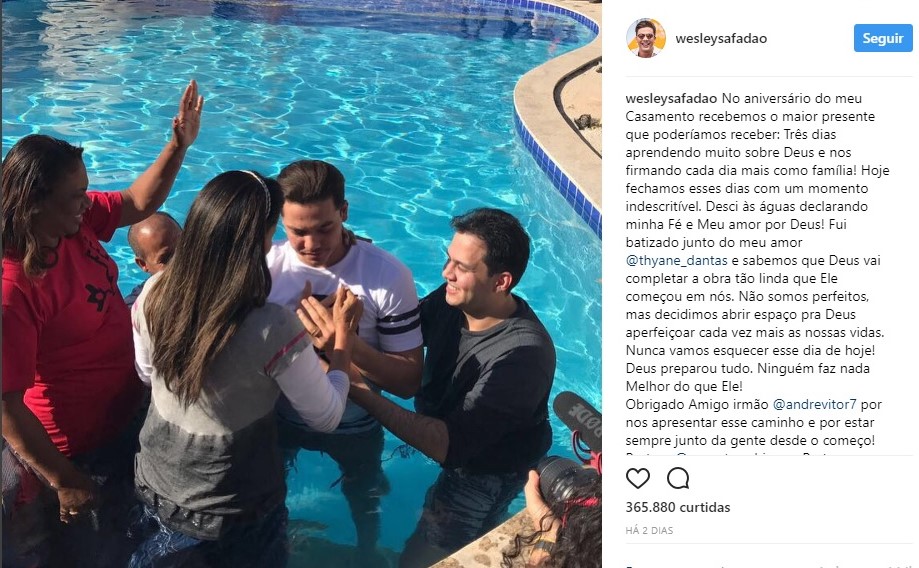This screenshot has width=919, height=568.
Task: Follow the account with the Seguir button
Action: pyautogui.click(x=883, y=38)
